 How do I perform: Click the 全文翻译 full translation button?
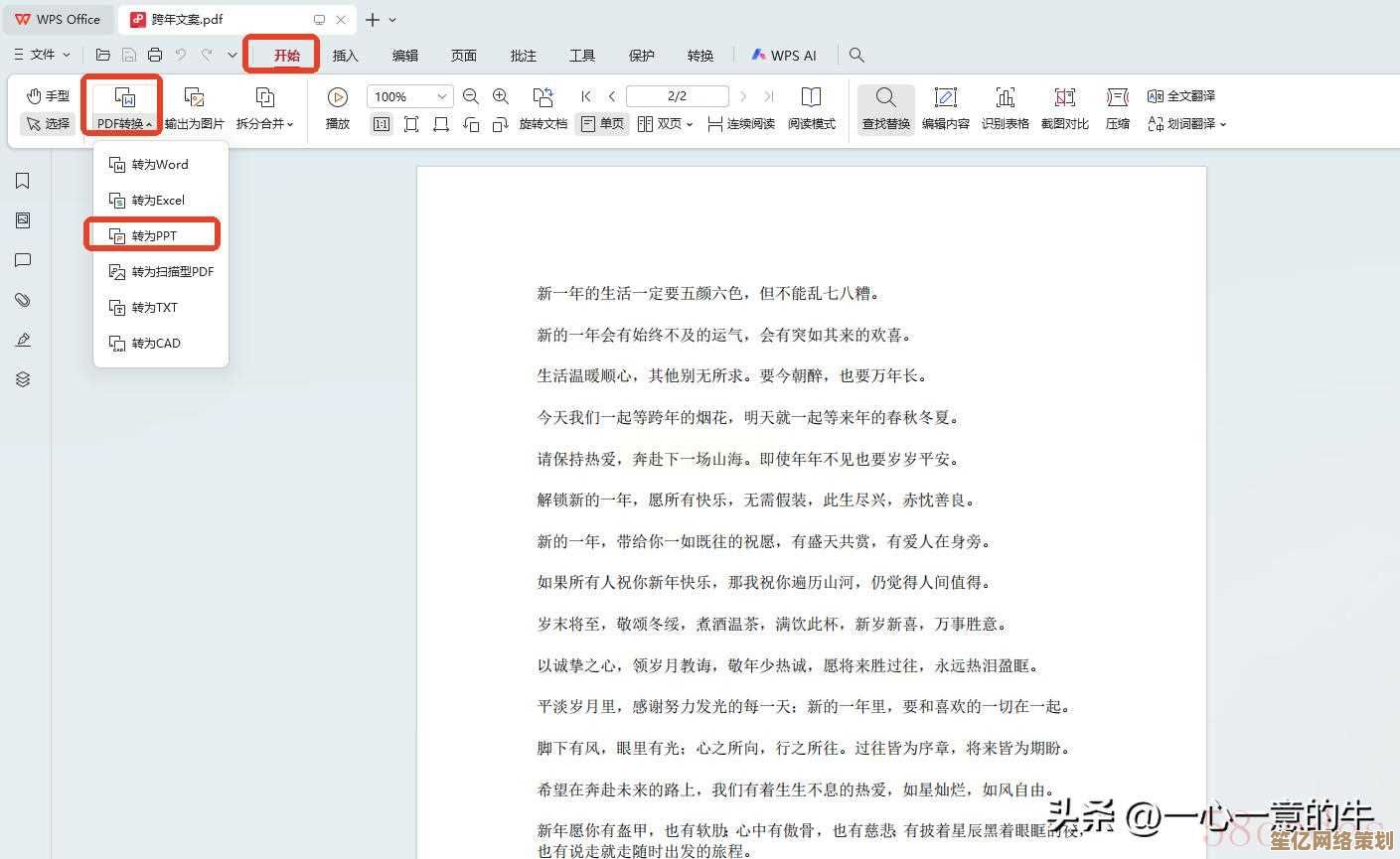(1181, 96)
